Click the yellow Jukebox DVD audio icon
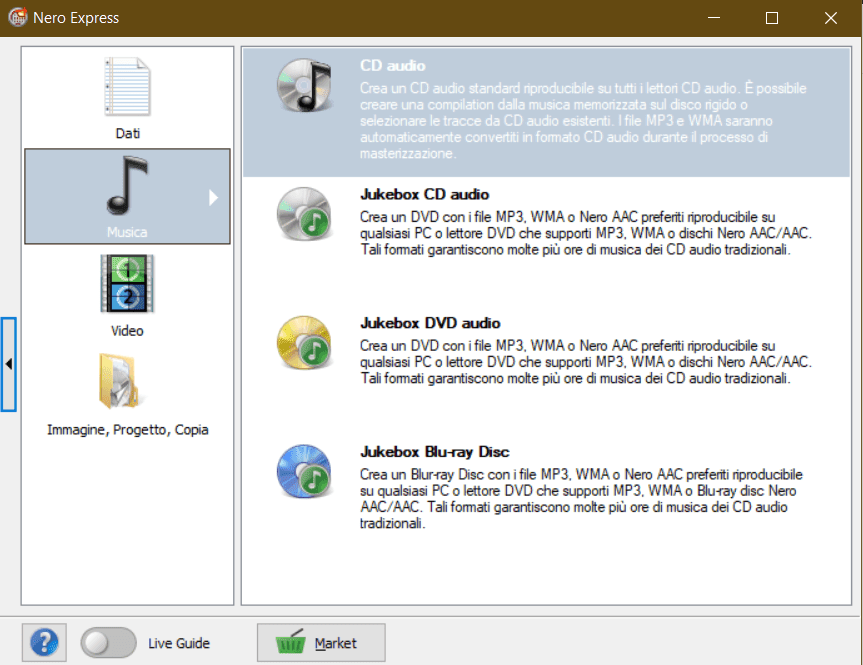Screen dimensions: 863x665 click(305, 343)
